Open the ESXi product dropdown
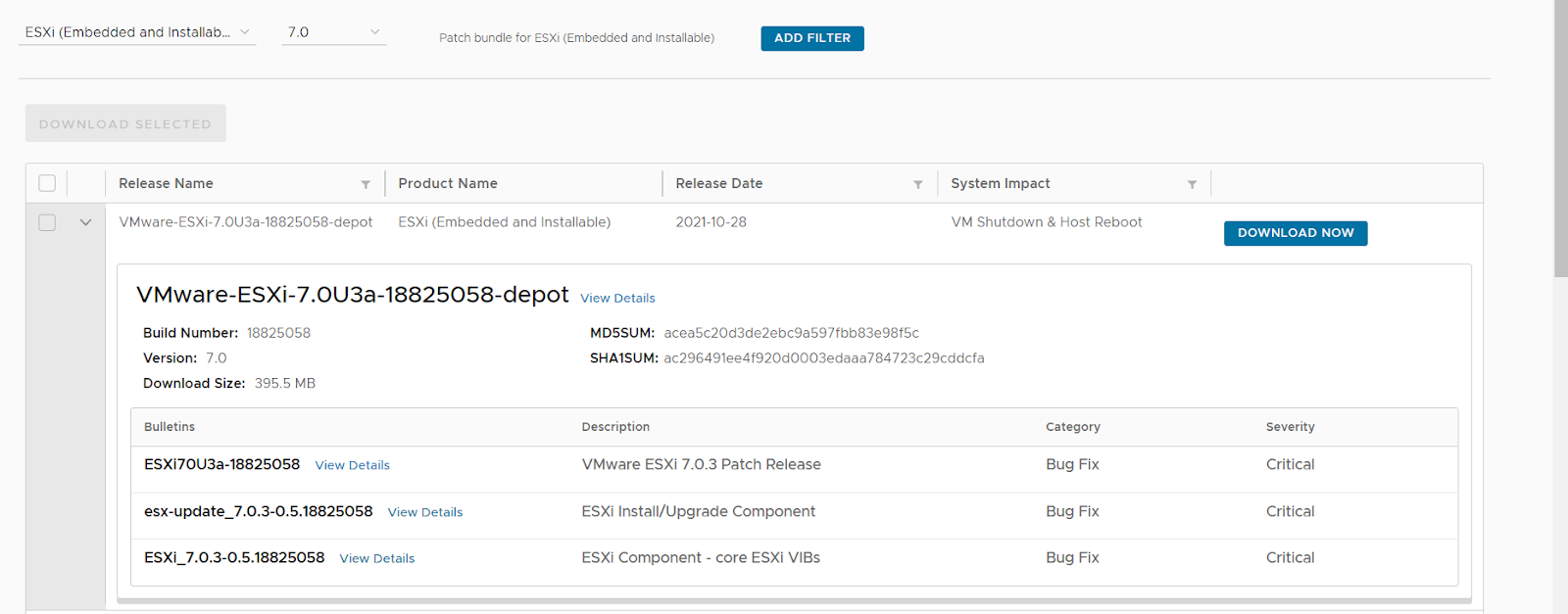This screenshot has width=1568, height=614. (x=137, y=32)
